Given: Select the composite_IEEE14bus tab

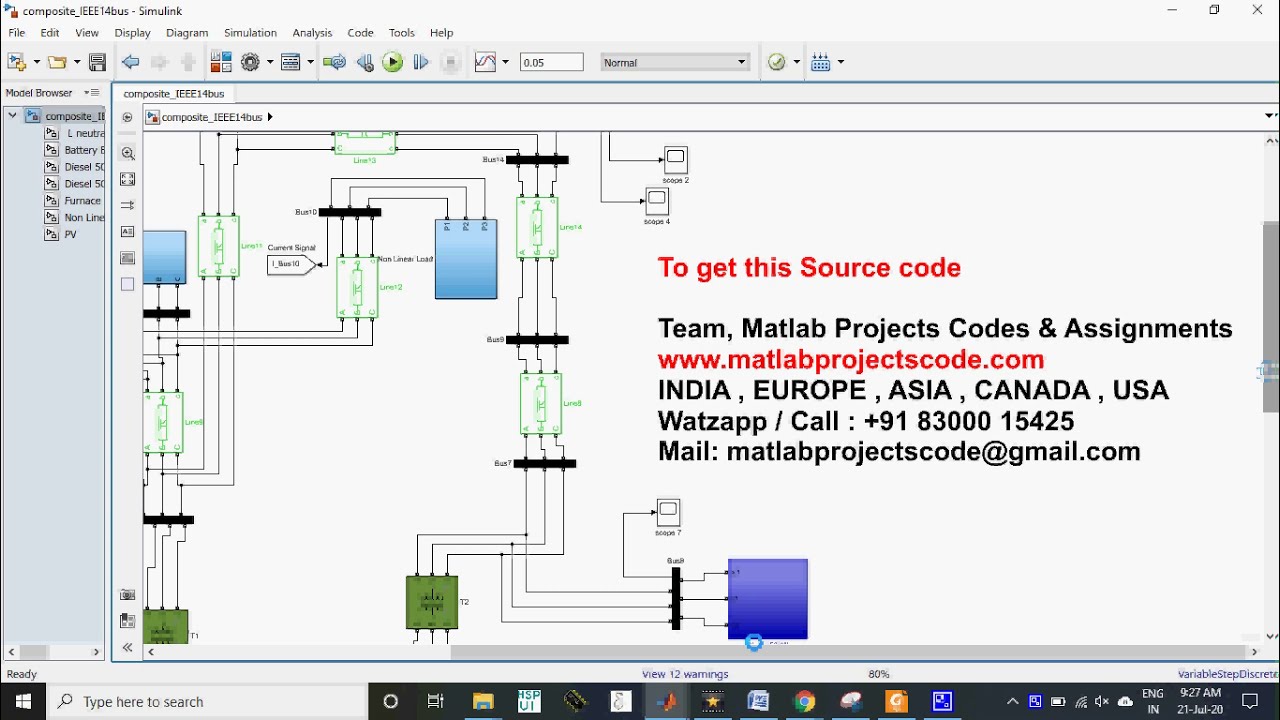Looking at the screenshot, I should pos(174,93).
